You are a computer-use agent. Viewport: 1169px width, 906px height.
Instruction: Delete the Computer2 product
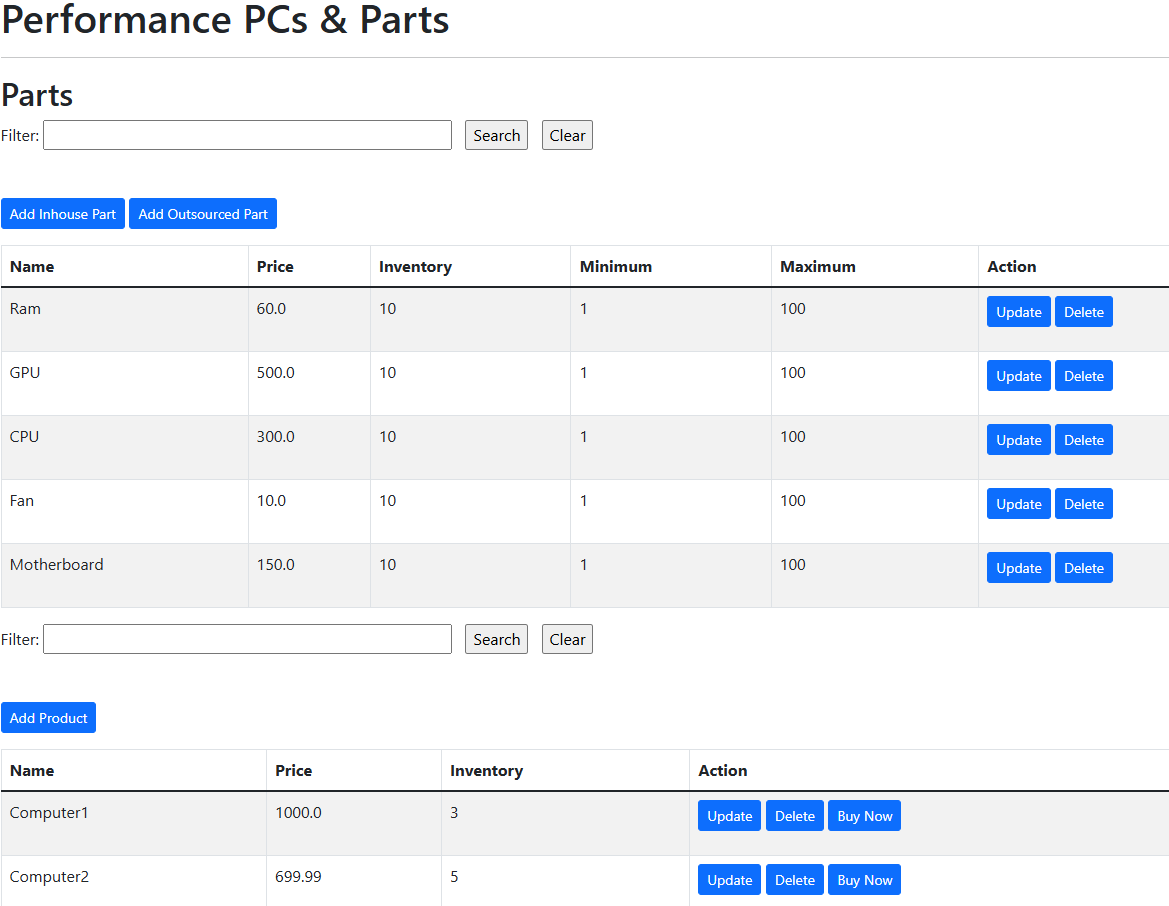point(795,880)
